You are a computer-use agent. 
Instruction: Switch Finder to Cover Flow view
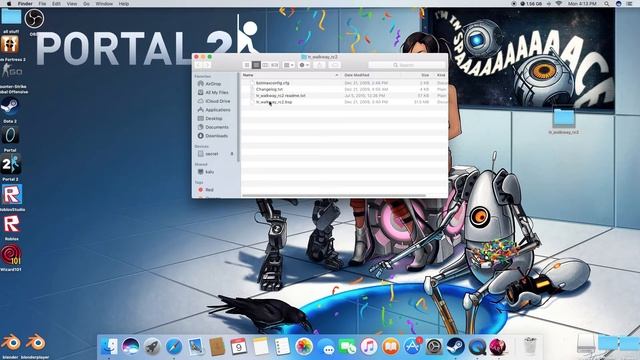pos(275,65)
